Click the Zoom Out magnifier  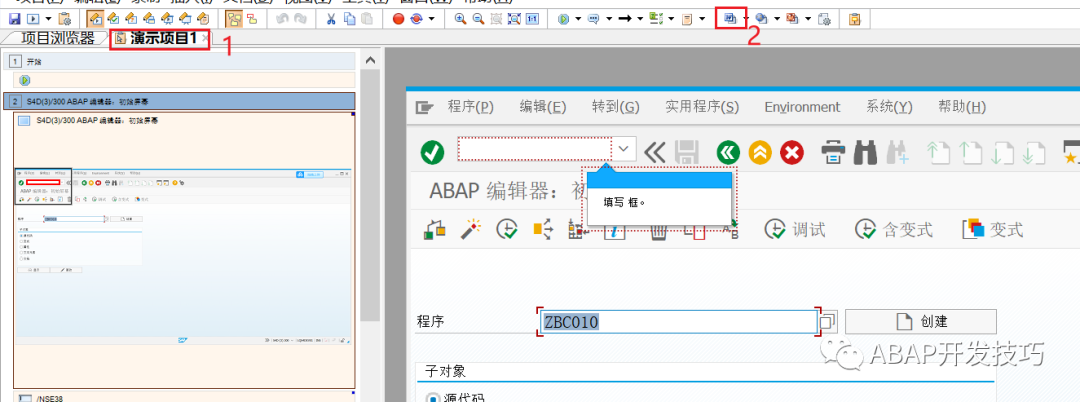(x=478, y=19)
